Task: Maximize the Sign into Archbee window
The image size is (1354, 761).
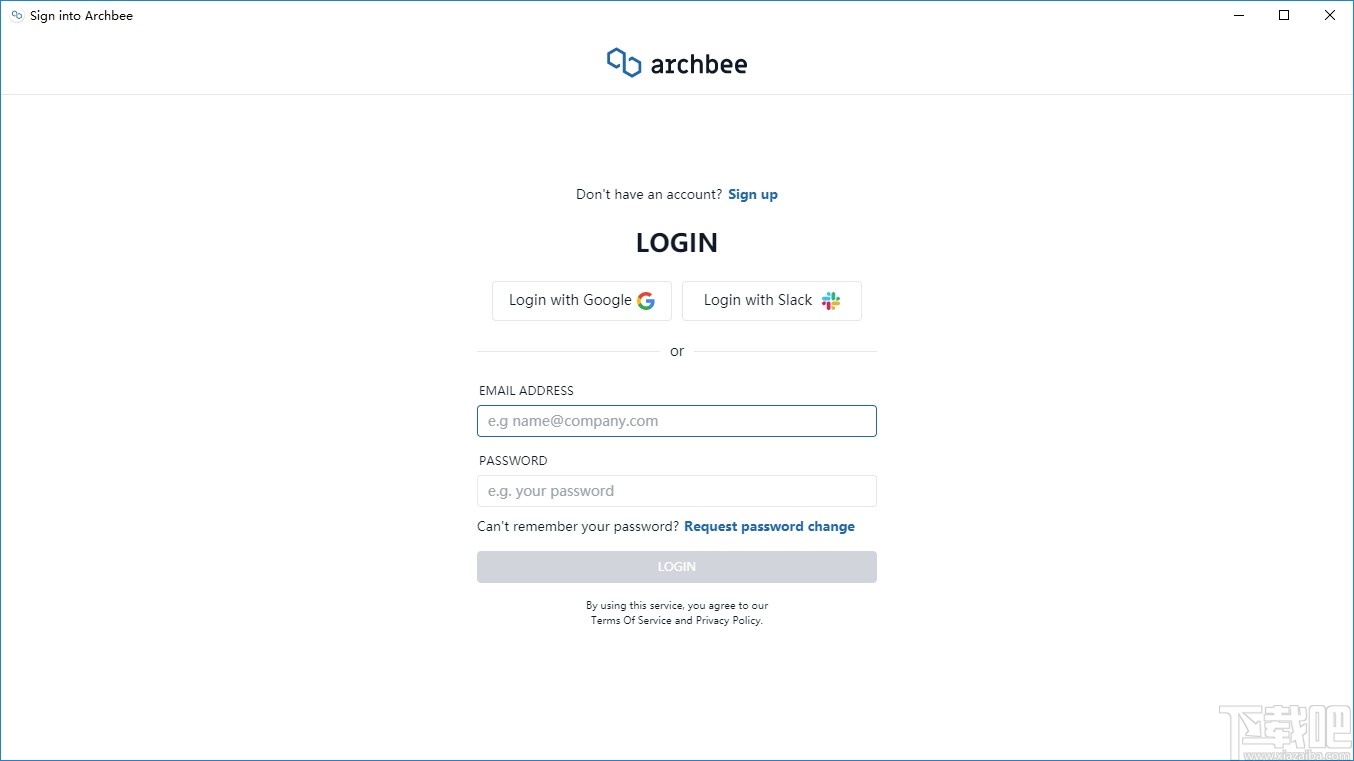Action: (1284, 16)
